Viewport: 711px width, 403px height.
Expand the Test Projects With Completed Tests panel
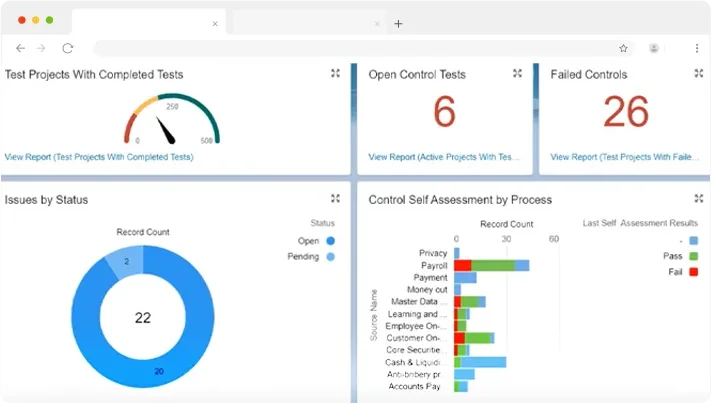(336, 73)
